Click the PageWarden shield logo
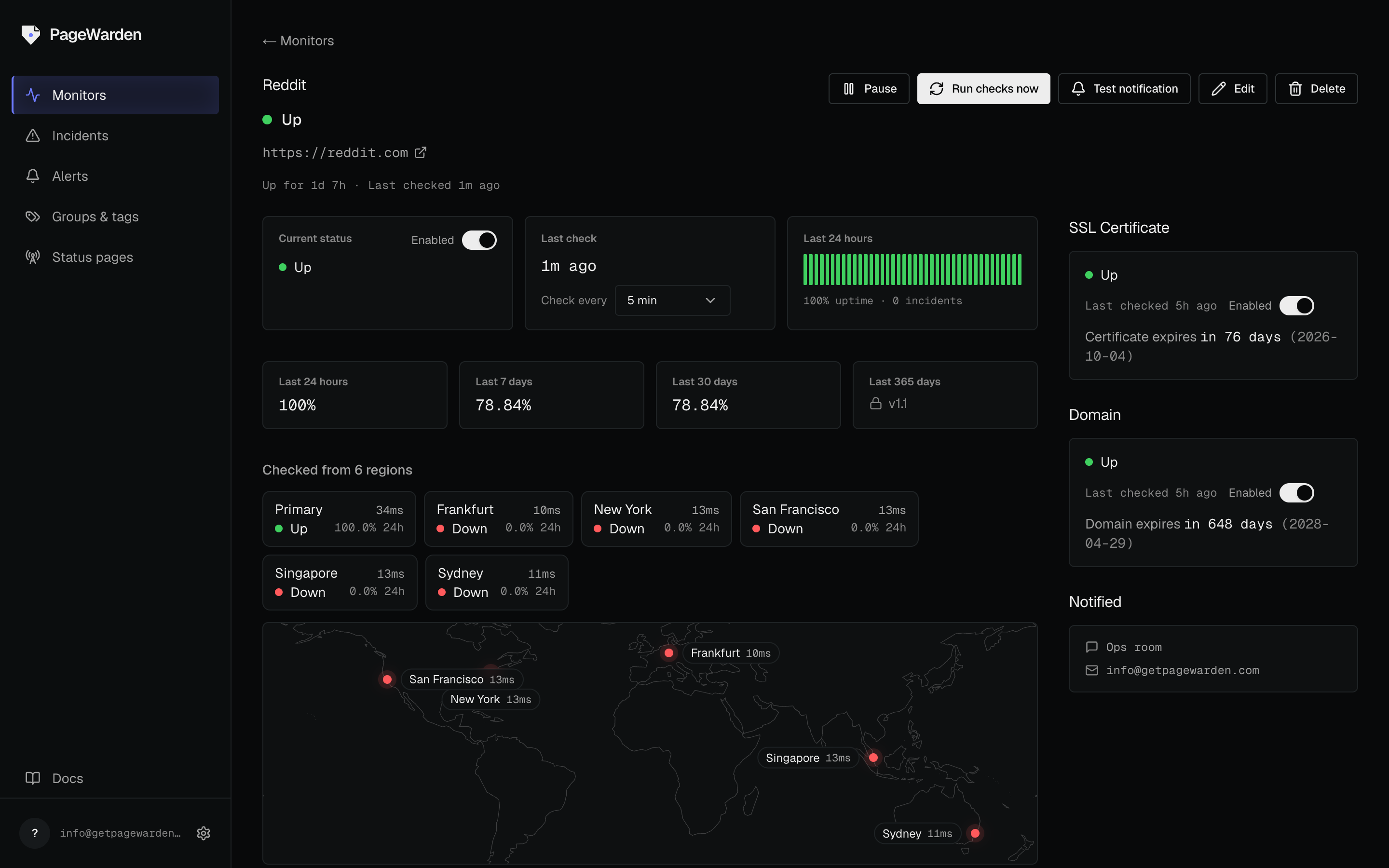The width and height of the screenshot is (1389, 868). click(x=31, y=34)
